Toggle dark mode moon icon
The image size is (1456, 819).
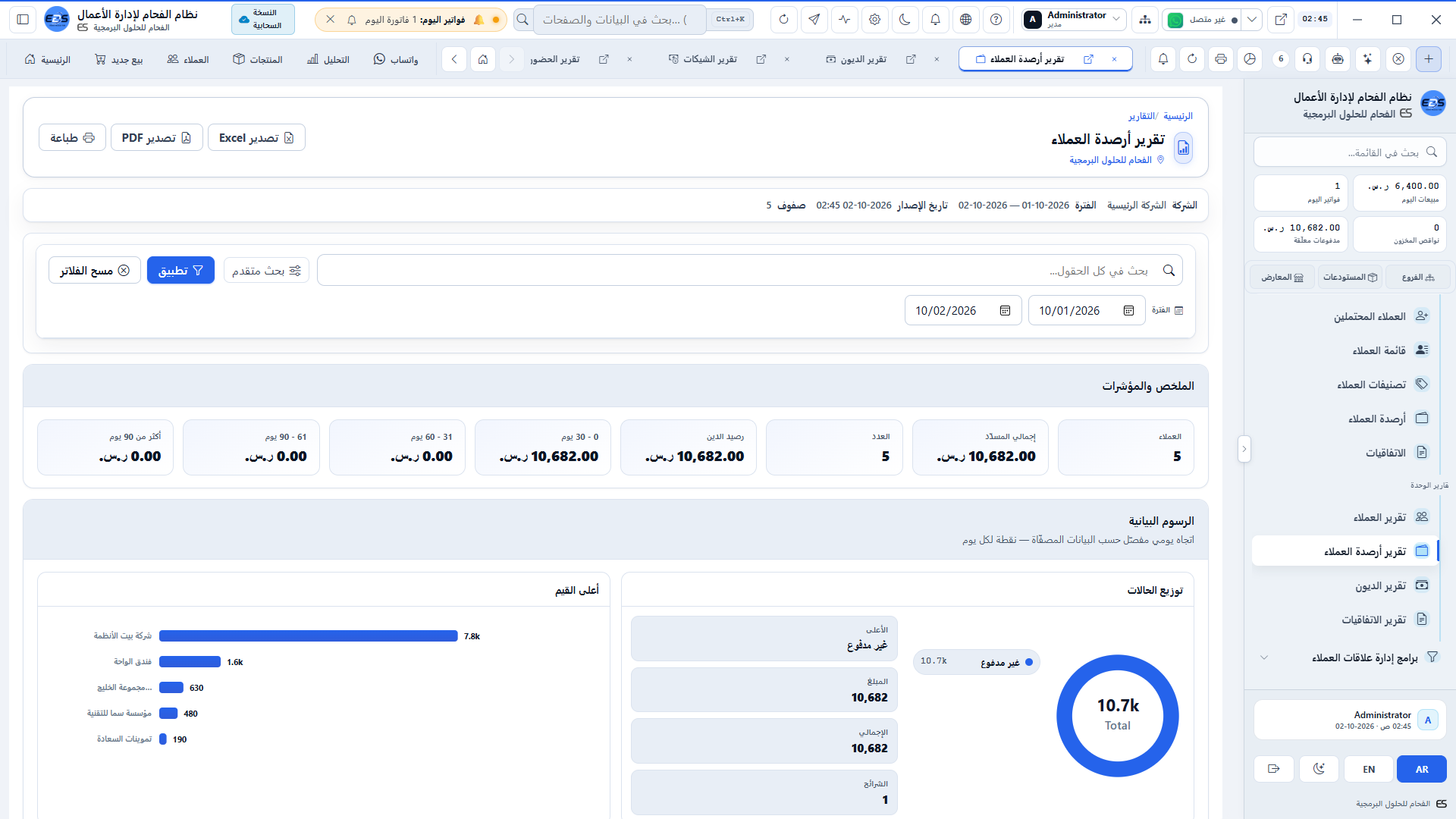(905, 20)
